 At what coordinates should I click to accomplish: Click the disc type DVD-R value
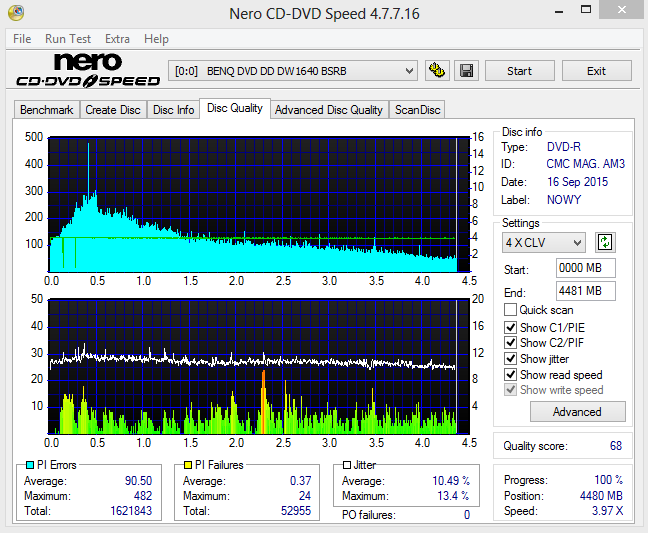564,147
